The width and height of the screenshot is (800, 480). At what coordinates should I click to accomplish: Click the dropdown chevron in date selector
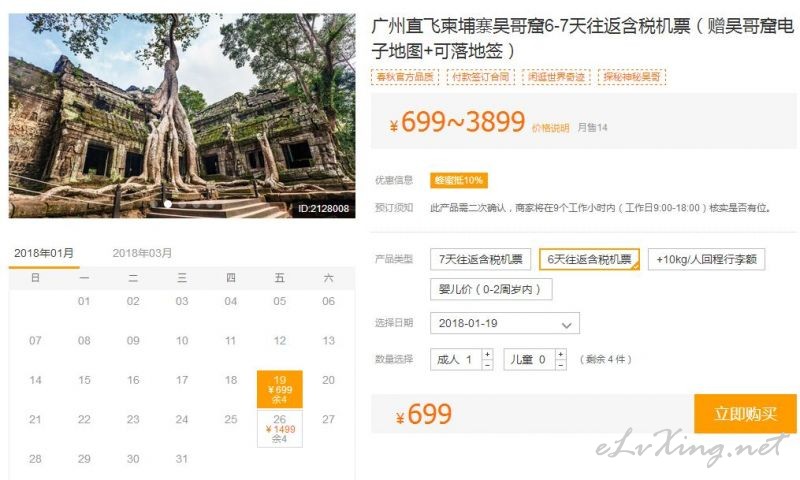(x=566, y=325)
